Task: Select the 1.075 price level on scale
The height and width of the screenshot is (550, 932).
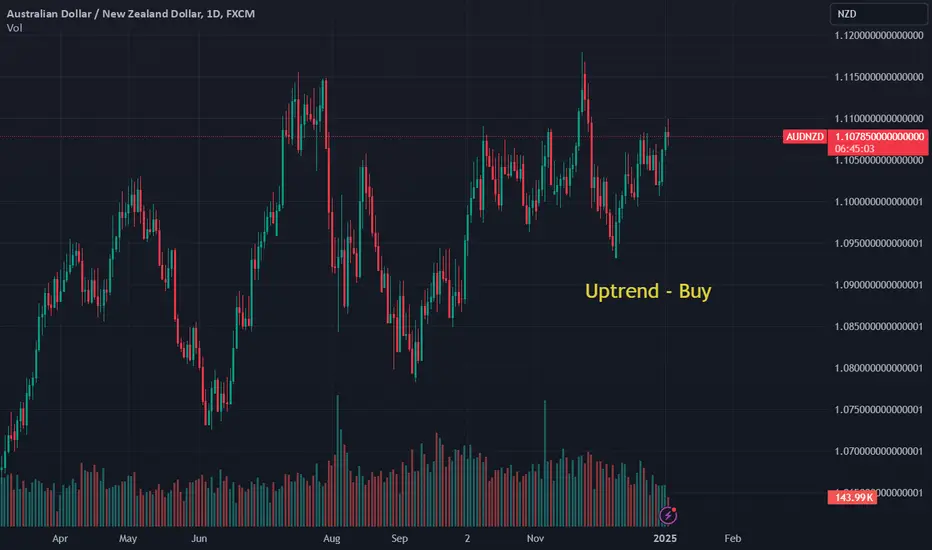Action: pyautogui.click(x=879, y=410)
